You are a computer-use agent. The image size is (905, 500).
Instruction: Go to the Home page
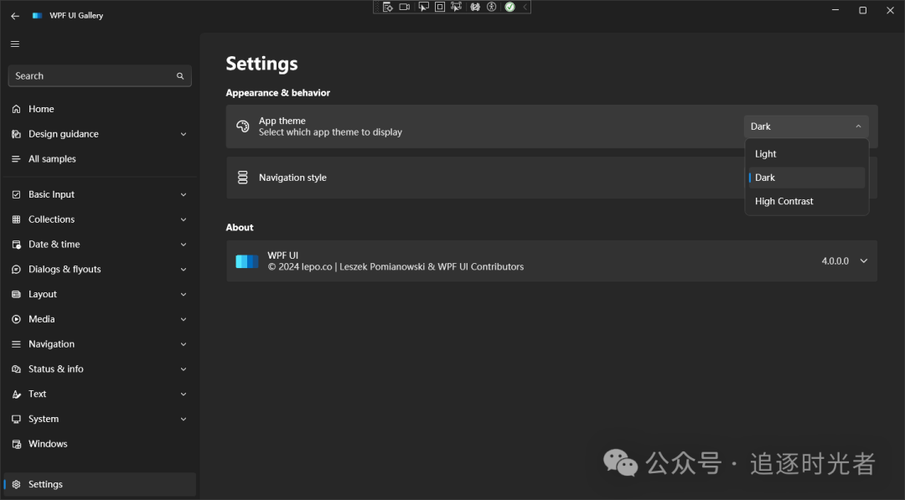click(x=42, y=109)
